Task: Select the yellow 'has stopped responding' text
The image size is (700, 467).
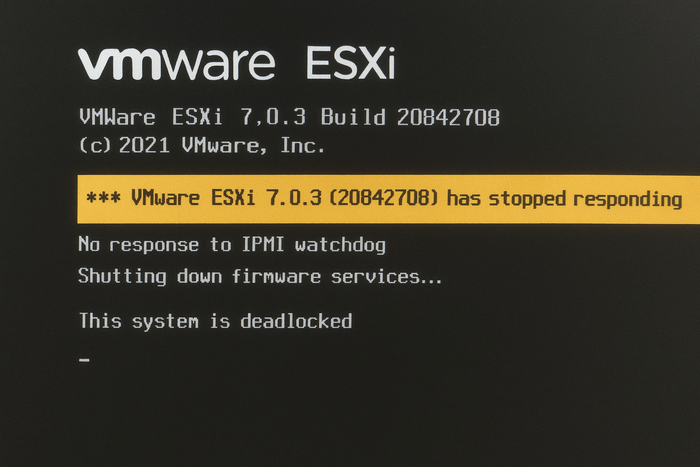Action: pos(564,199)
